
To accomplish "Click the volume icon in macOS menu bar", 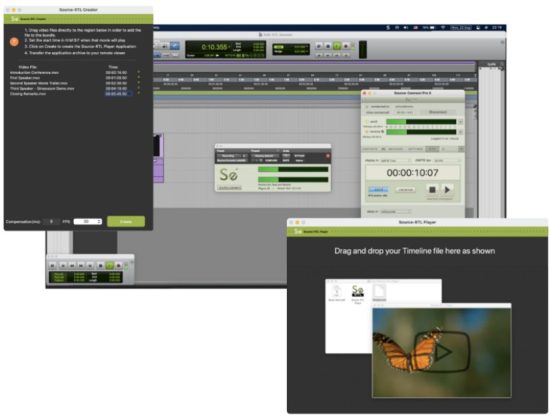I will (406, 27).
